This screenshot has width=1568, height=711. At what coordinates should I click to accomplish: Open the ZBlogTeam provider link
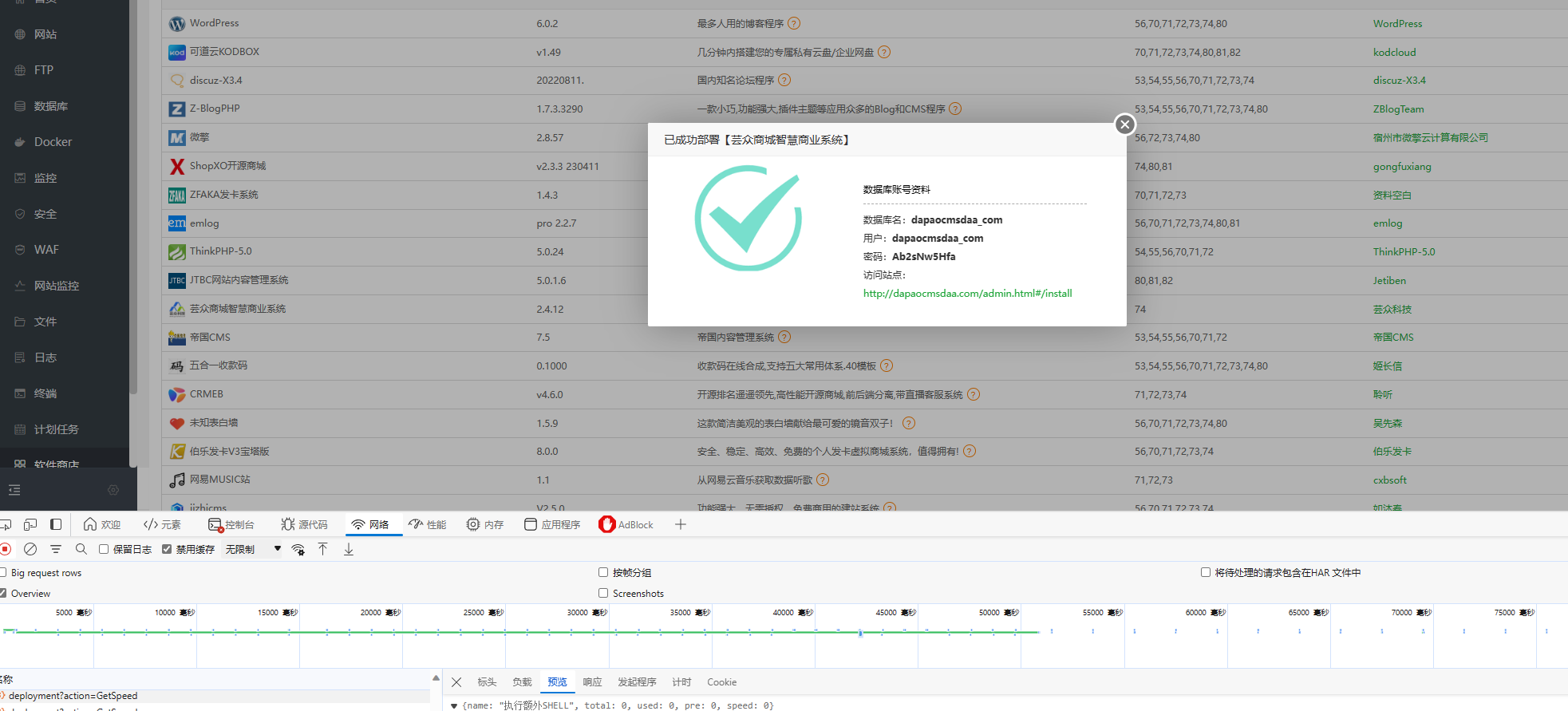click(x=1398, y=109)
